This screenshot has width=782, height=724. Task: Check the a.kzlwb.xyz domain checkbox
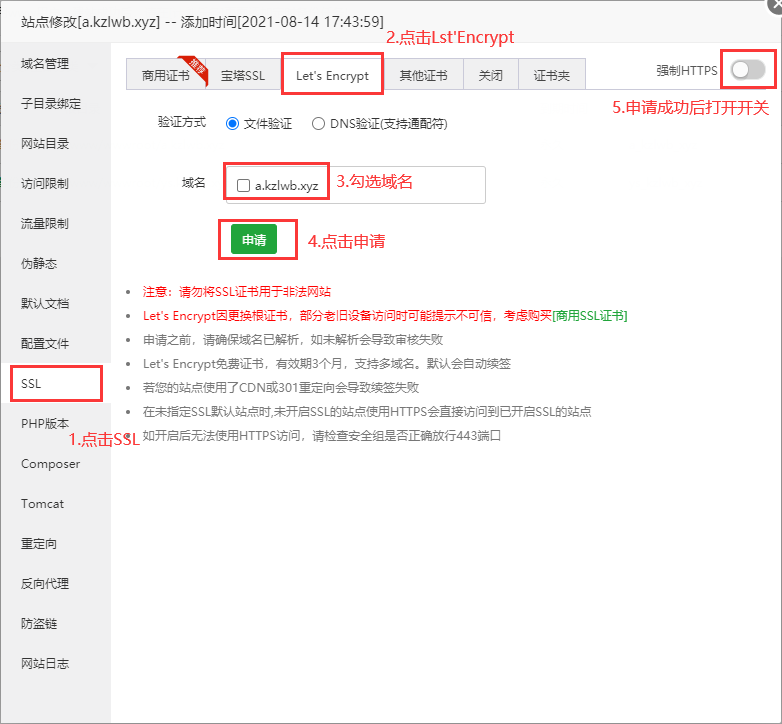243,185
